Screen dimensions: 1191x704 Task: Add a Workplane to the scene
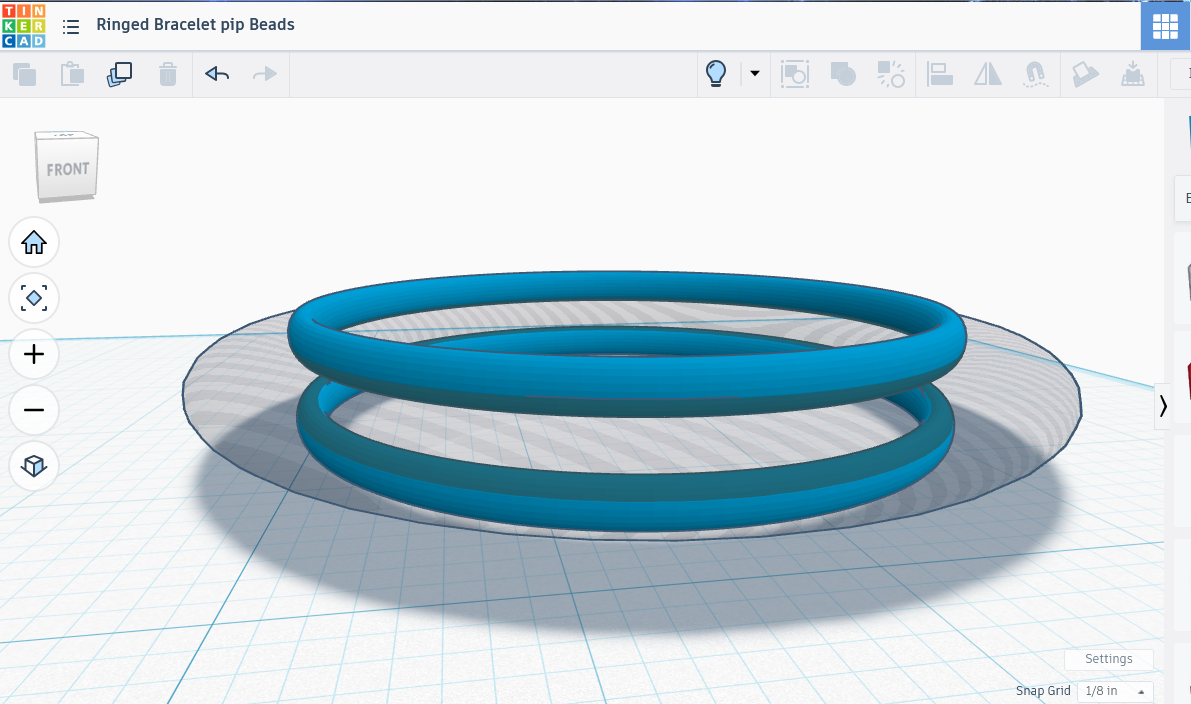click(x=1085, y=74)
